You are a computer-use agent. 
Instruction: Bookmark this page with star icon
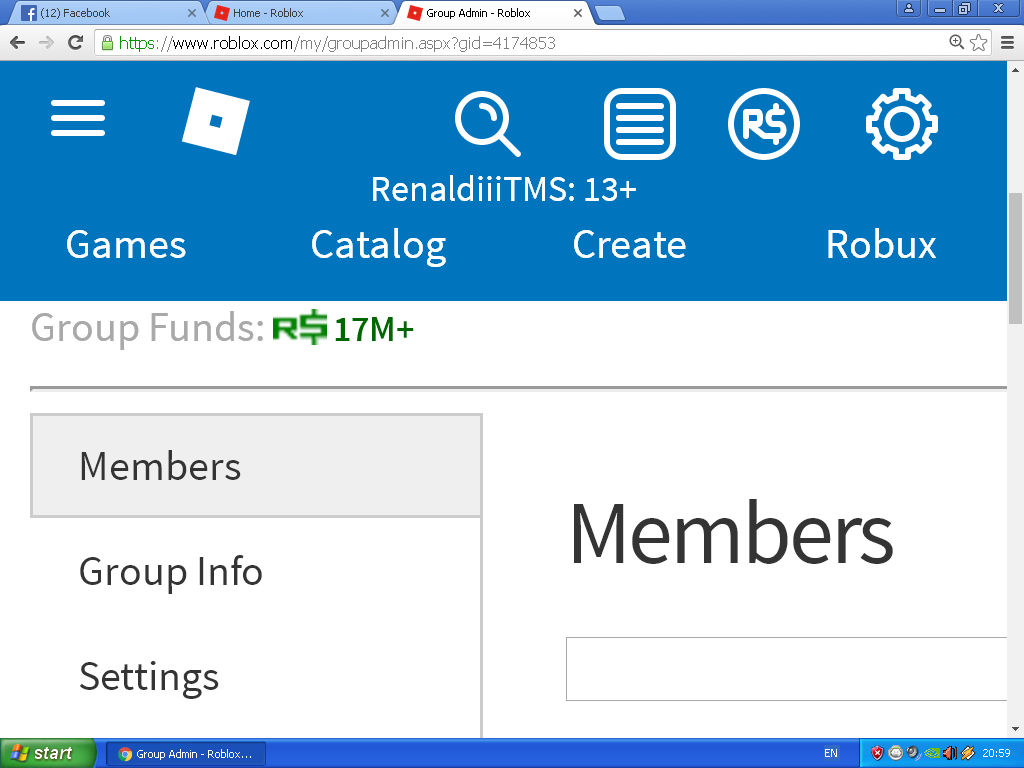pos(978,43)
